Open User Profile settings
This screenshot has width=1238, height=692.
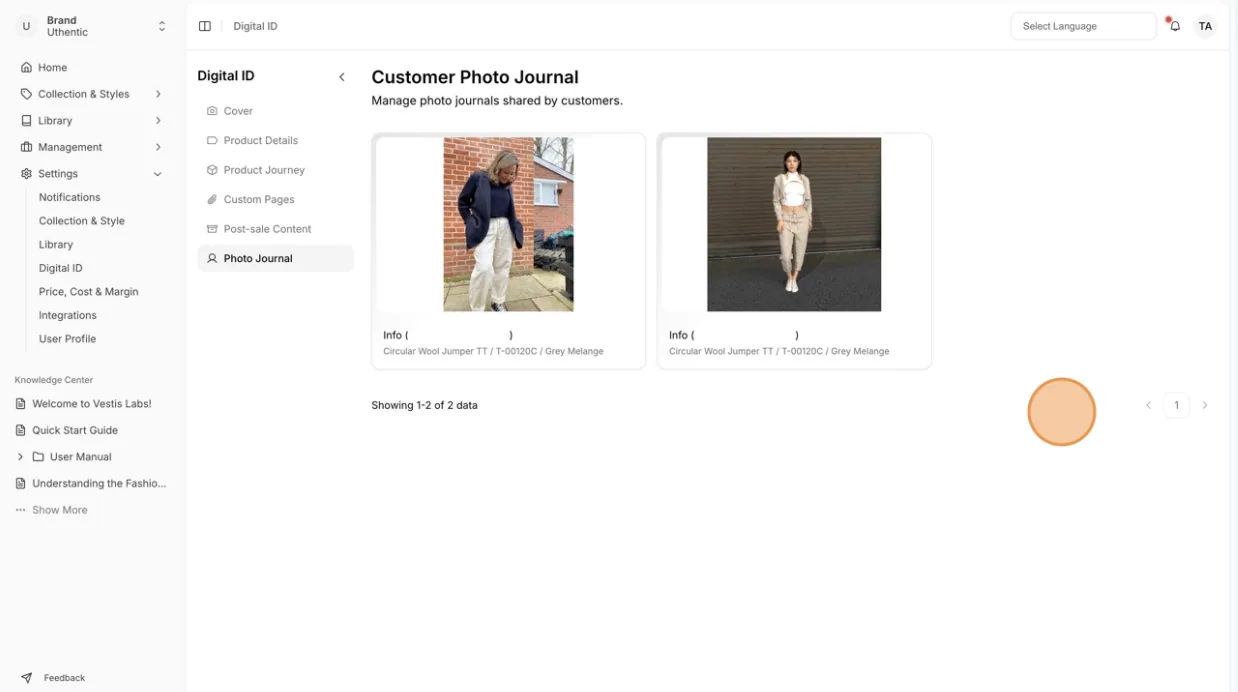(68, 339)
